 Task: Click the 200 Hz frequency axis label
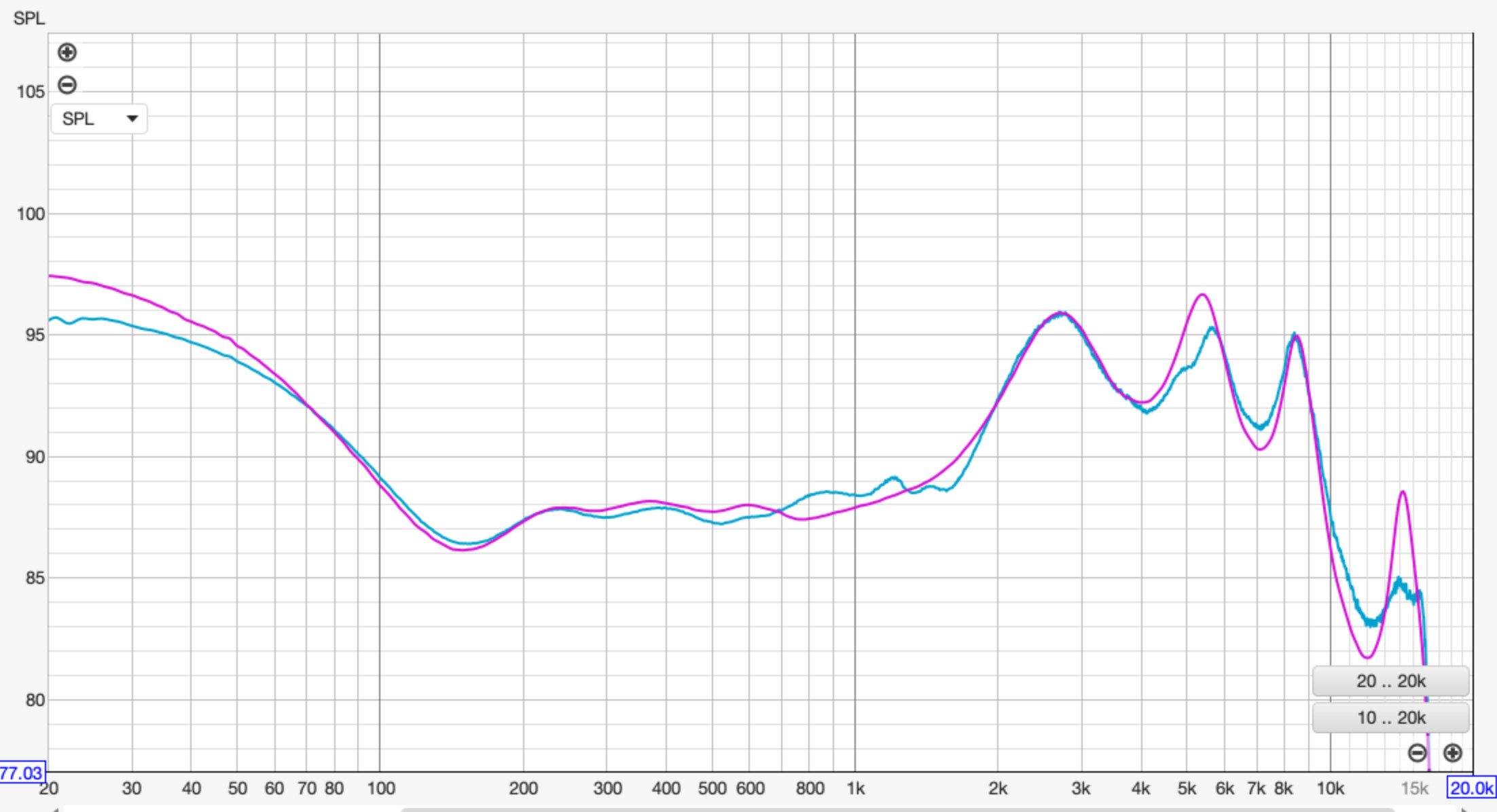click(523, 788)
